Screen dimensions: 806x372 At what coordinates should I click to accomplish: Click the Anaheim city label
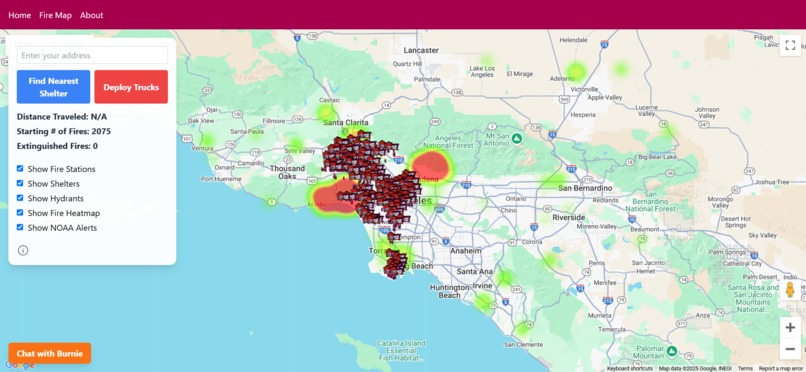466,251
